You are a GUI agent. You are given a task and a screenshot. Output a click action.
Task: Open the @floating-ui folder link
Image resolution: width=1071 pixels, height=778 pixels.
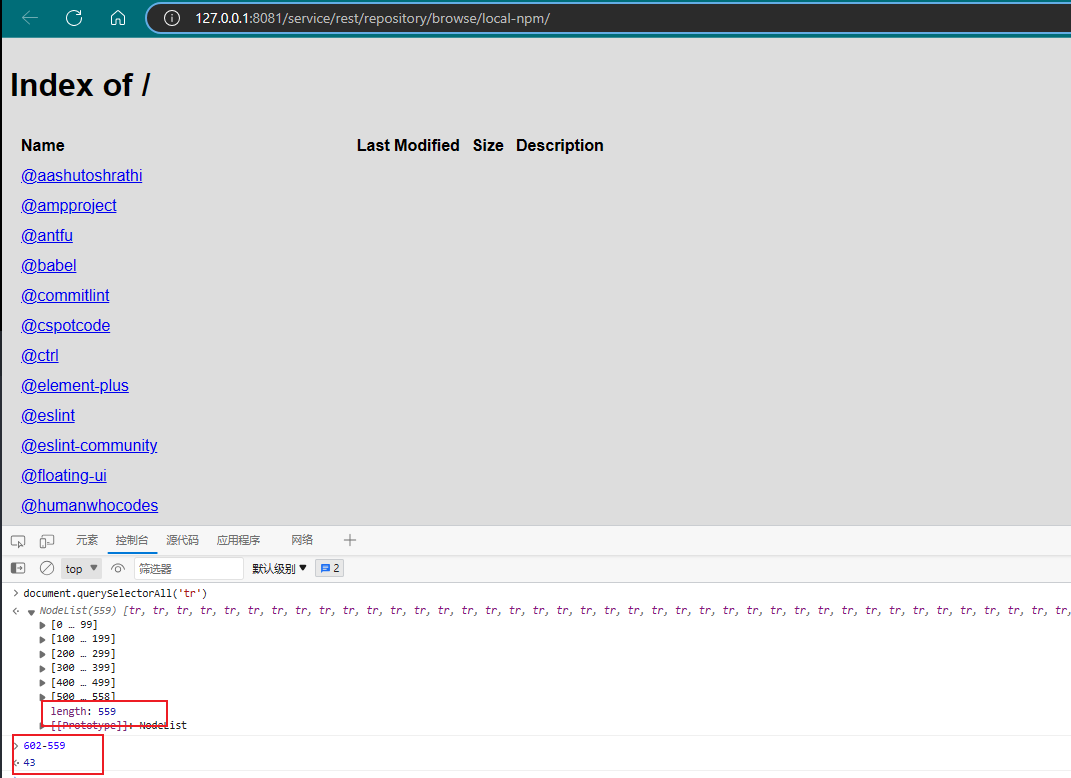[64, 476]
